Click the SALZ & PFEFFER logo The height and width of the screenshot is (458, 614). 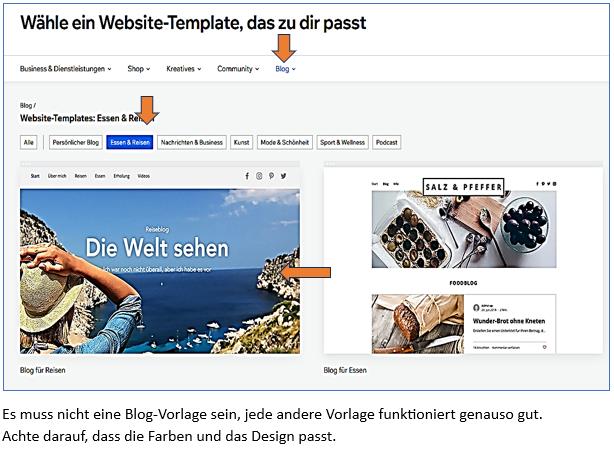(x=464, y=187)
